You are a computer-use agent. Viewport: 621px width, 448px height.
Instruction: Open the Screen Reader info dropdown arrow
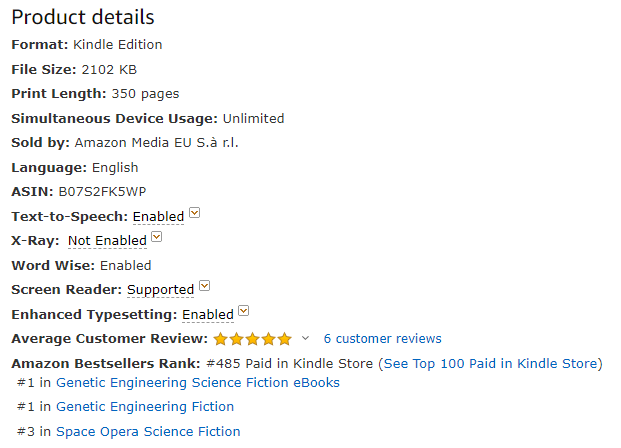(x=205, y=287)
